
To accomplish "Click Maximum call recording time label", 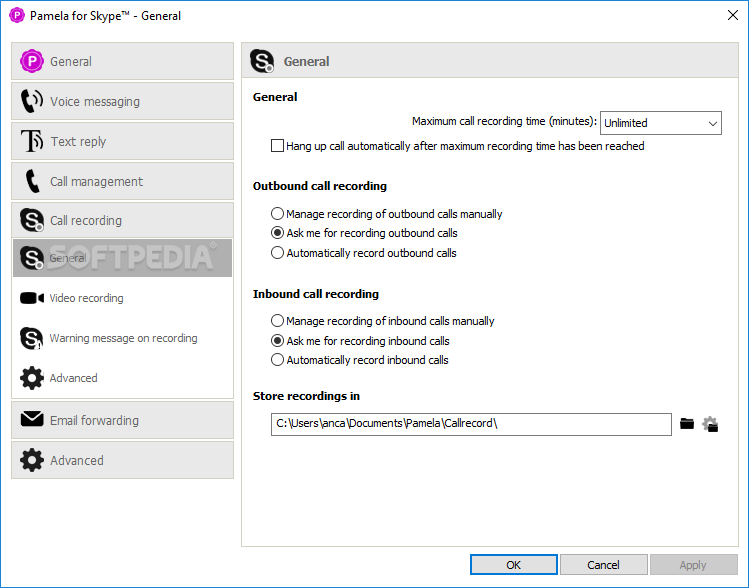I will click(504, 121).
